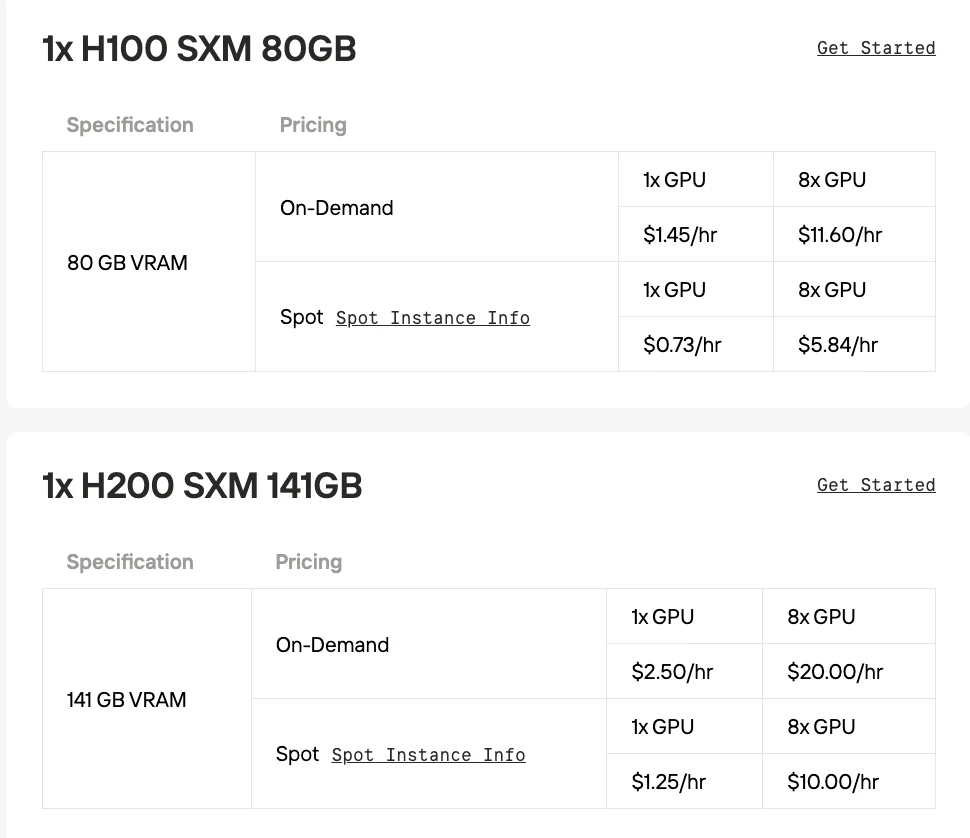Click the 1x H200 SXM 141GB heading

coord(202,485)
